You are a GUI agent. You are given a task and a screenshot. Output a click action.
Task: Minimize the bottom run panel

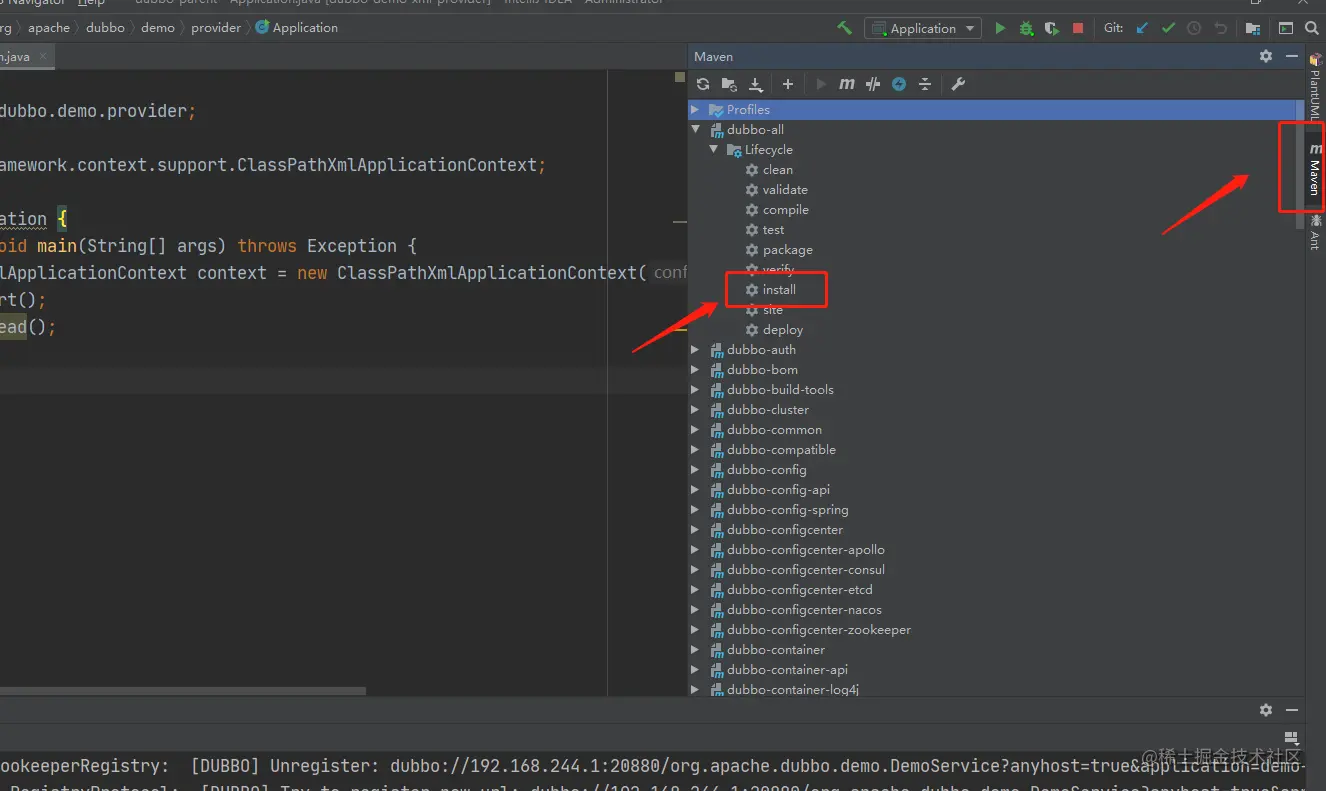pos(1292,710)
